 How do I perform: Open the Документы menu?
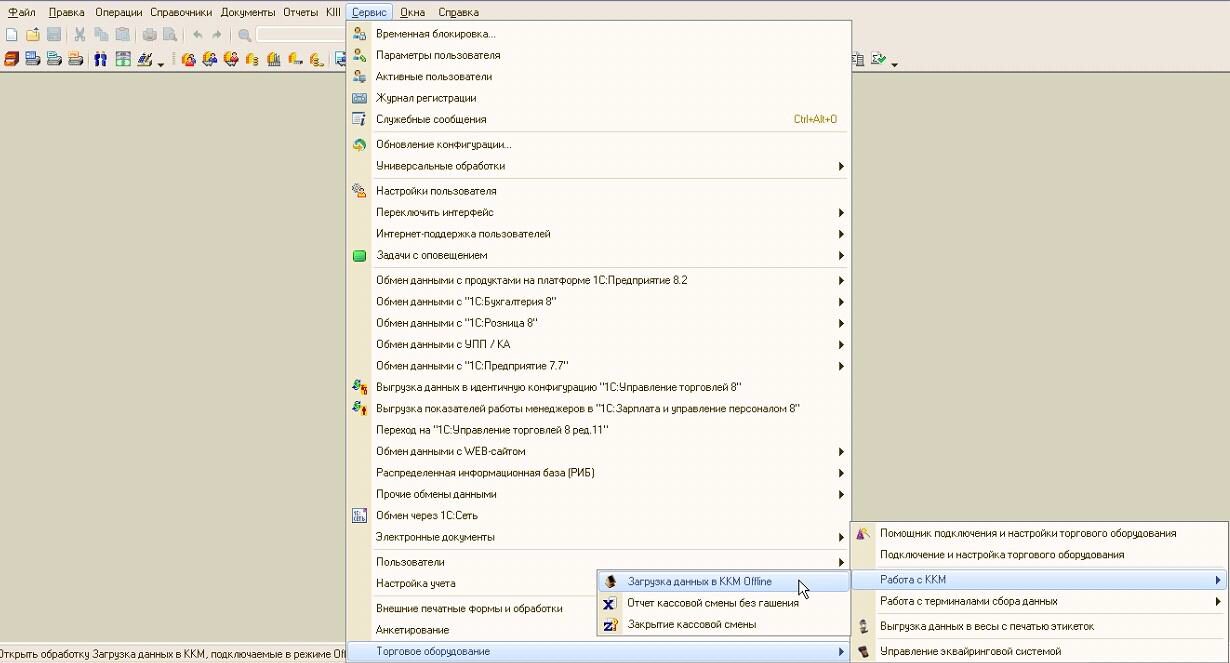[x=248, y=12]
